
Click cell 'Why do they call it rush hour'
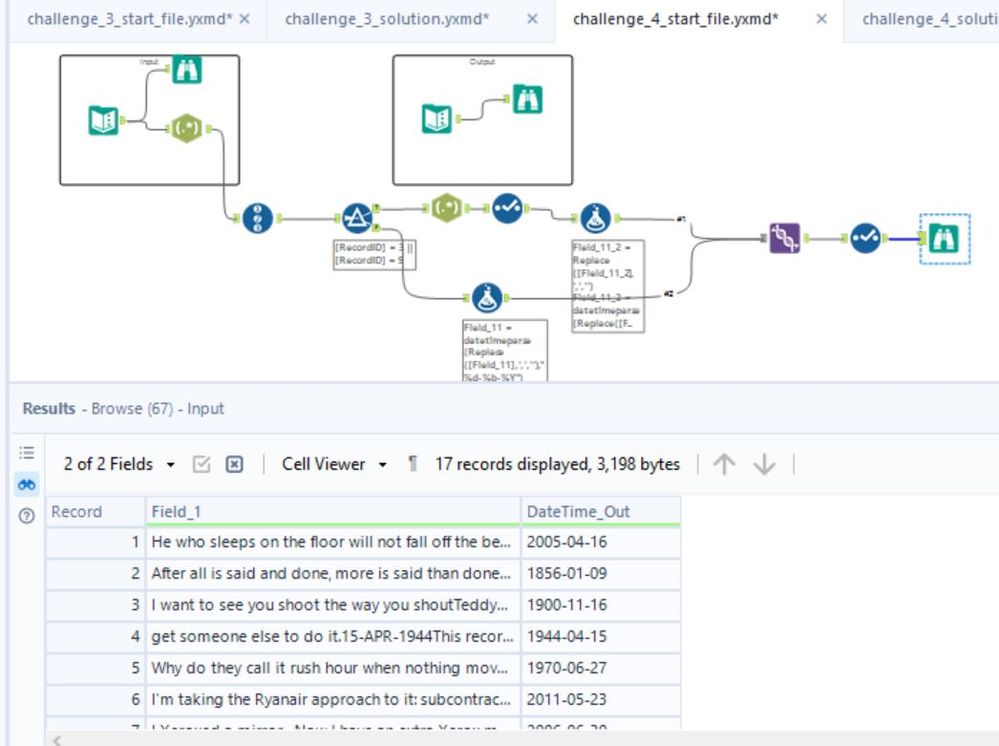tap(333, 668)
